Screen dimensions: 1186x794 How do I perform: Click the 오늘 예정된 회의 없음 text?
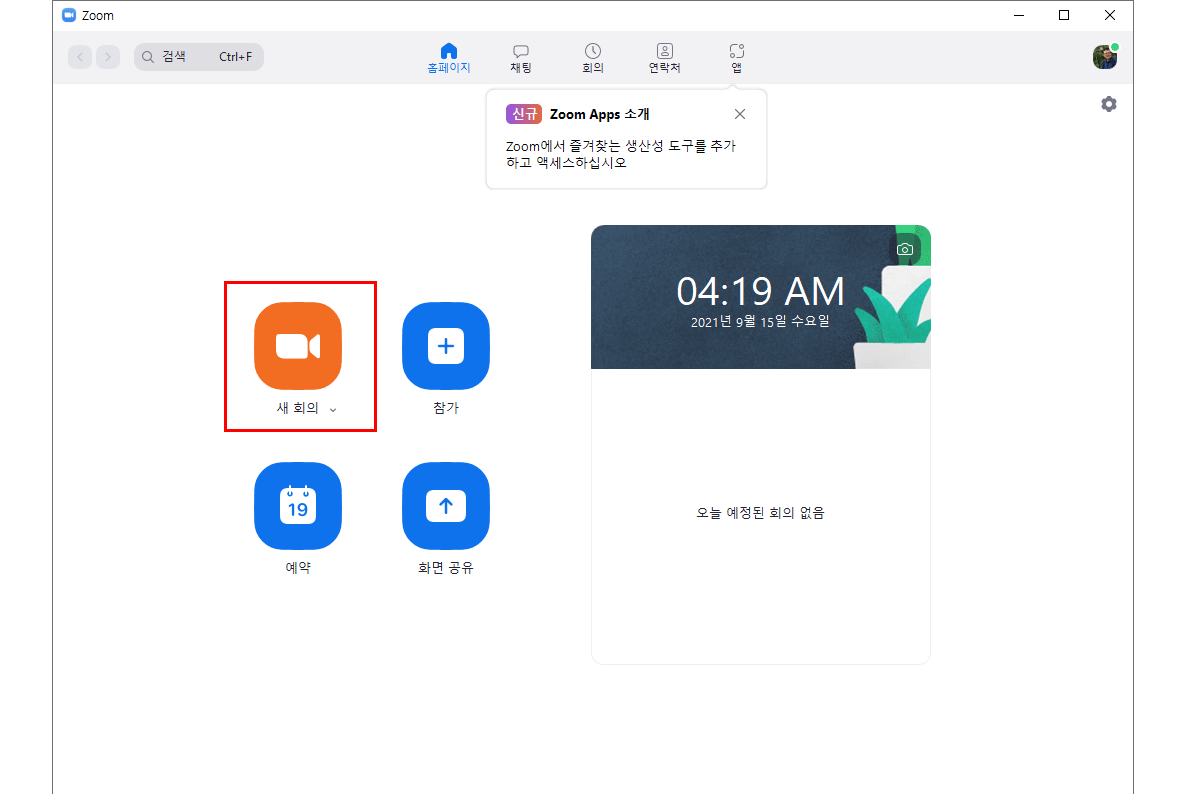coord(760,513)
